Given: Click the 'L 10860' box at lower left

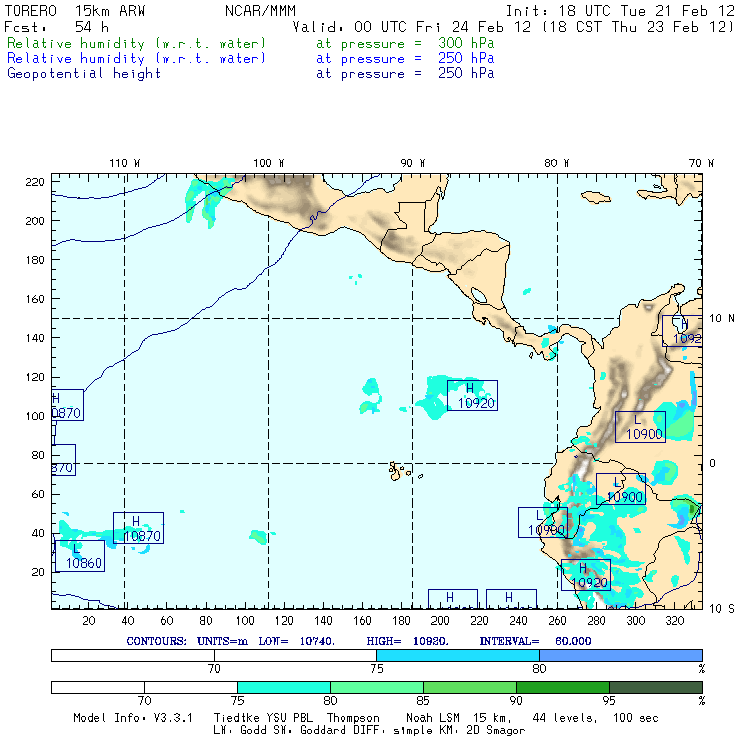Looking at the screenshot, I should coord(80,556).
